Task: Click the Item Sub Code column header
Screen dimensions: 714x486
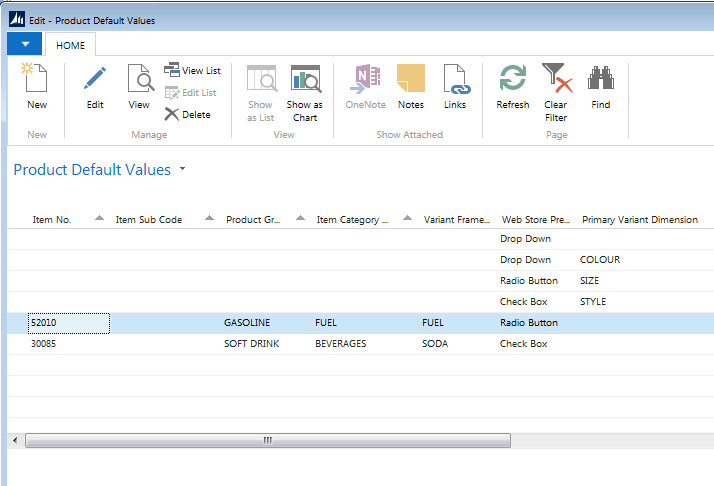Action: click(149, 220)
